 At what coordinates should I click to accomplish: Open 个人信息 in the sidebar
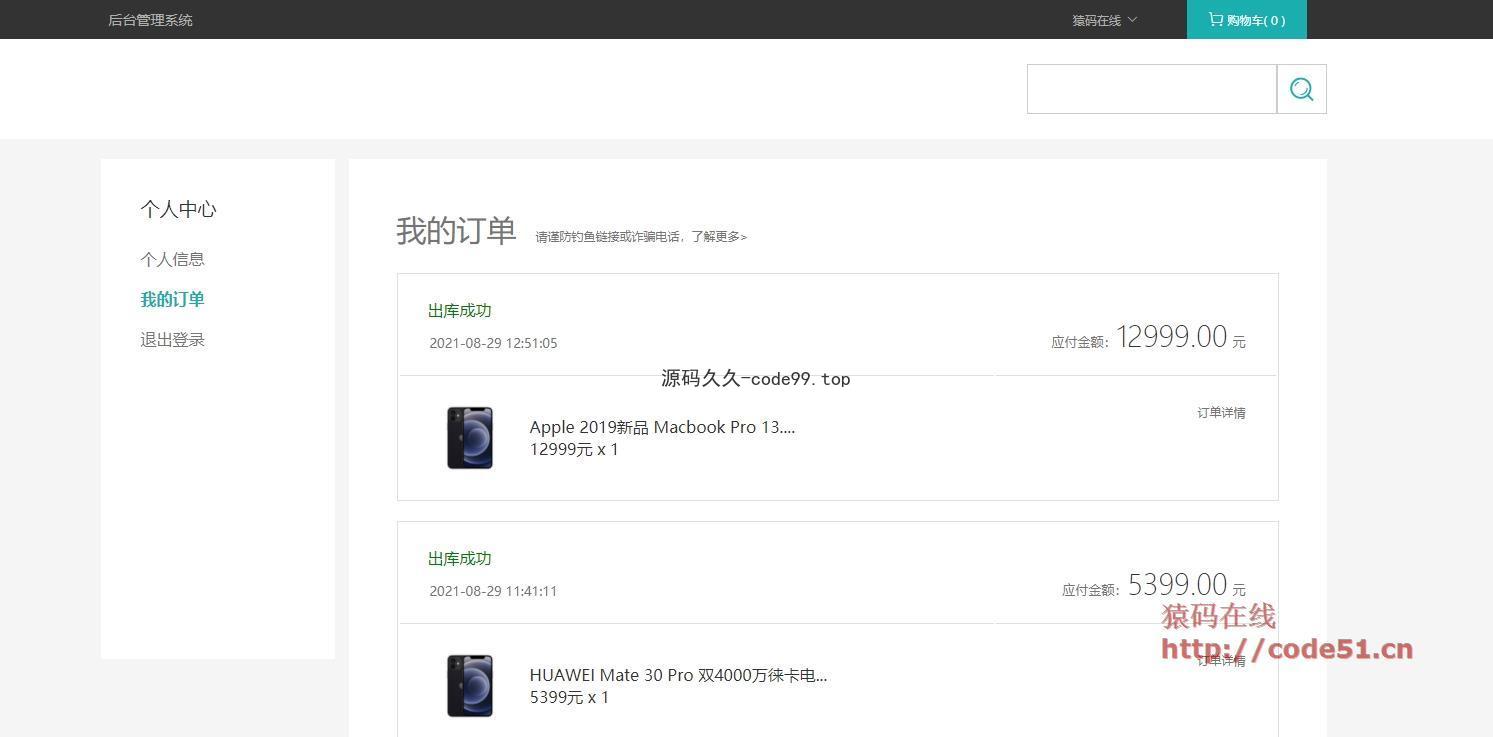172,259
